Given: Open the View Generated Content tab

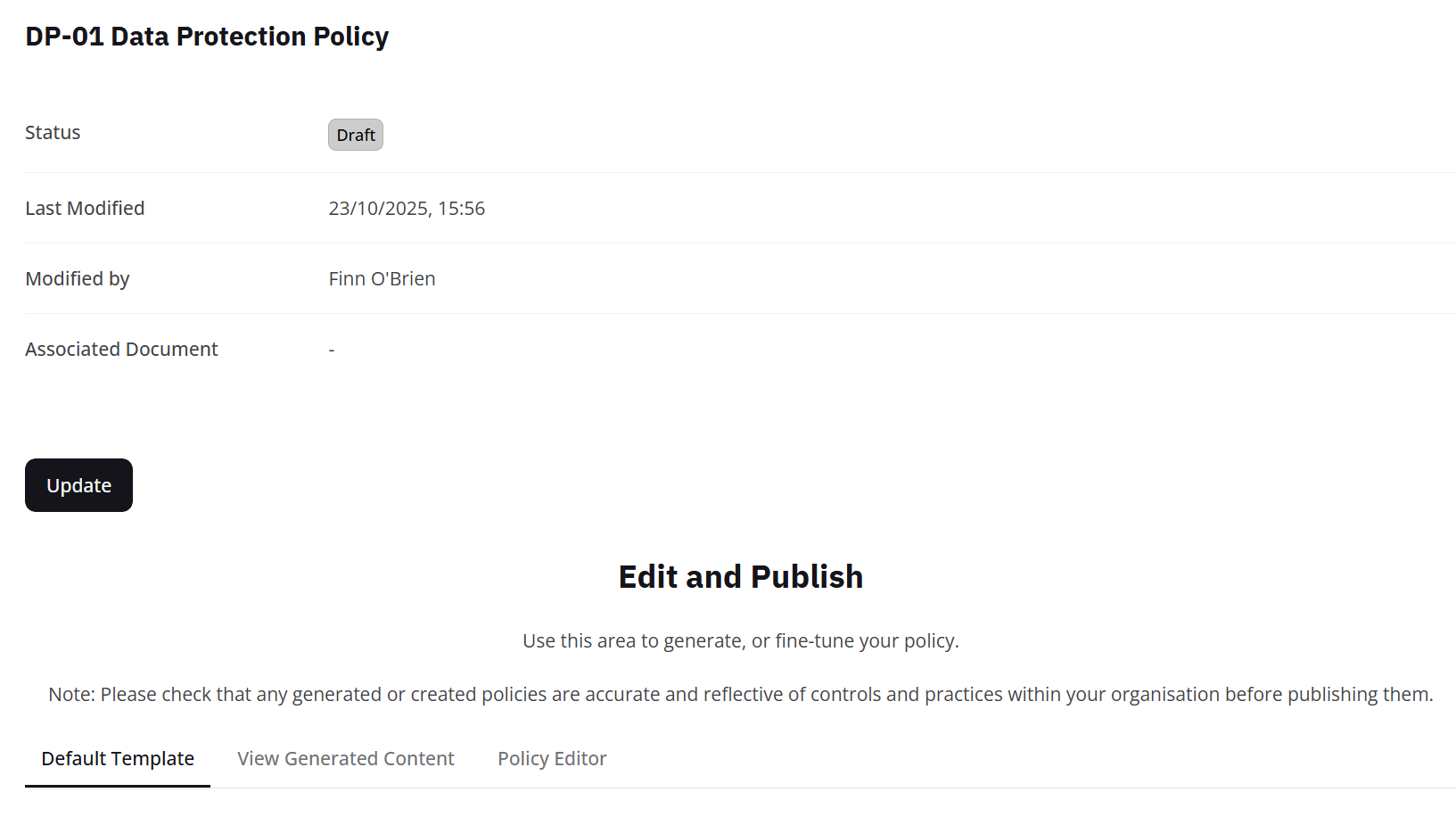Looking at the screenshot, I should [x=346, y=758].
